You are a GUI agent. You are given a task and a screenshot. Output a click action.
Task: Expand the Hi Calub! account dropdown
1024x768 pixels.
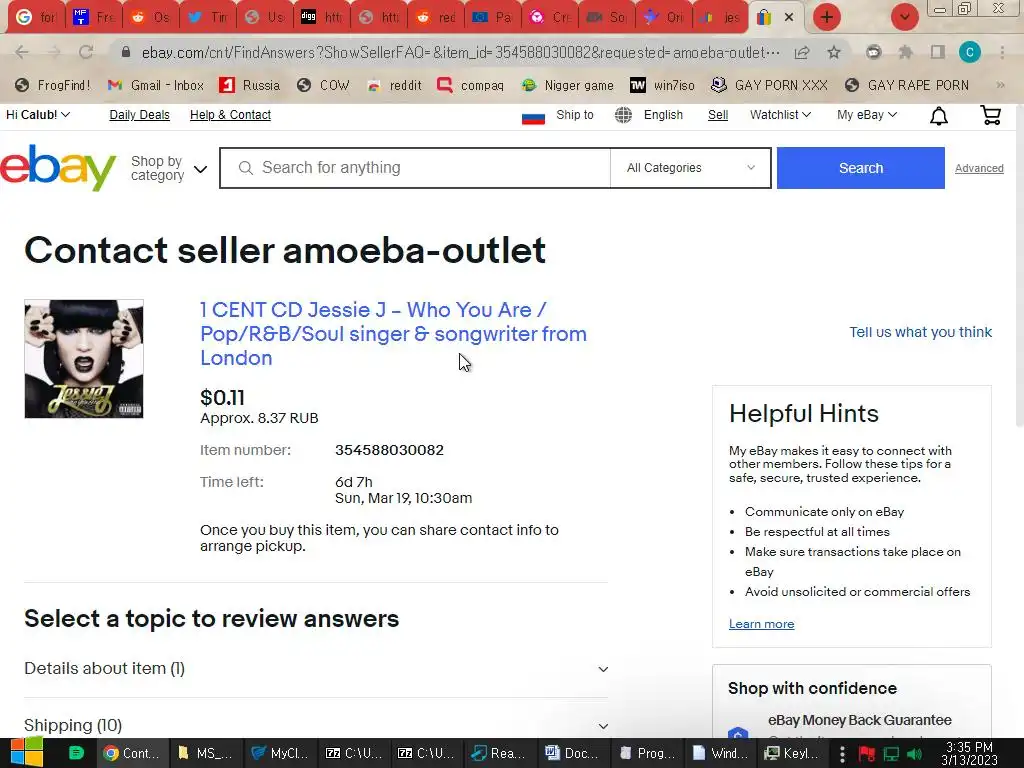[38, 115]
